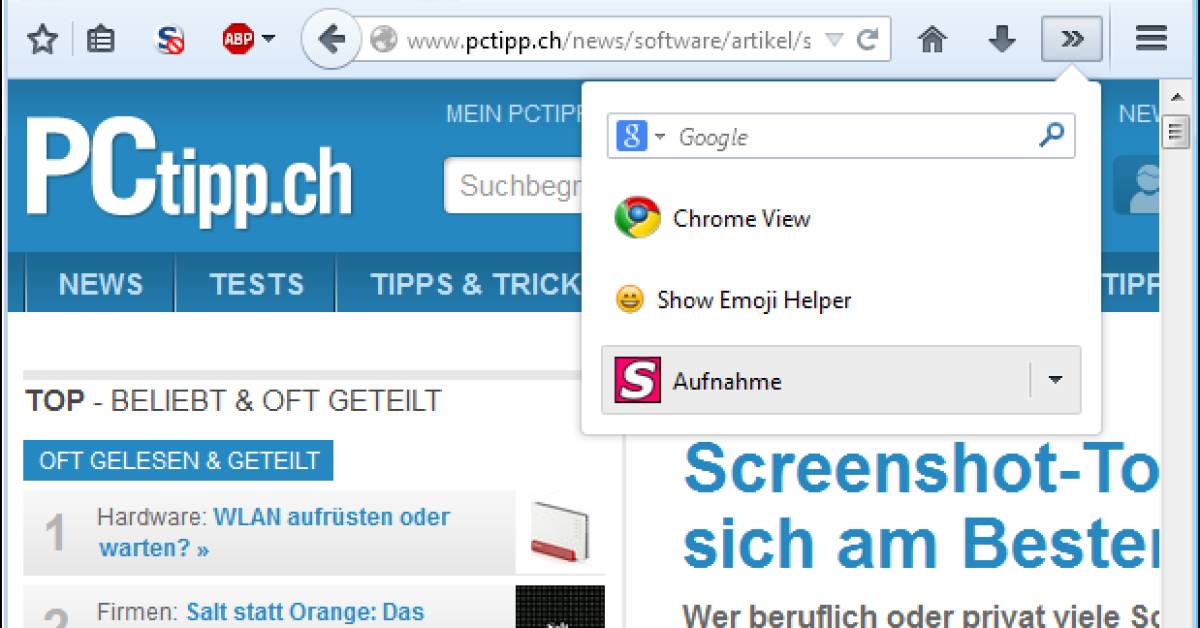Launch Chrome View from overflow panel

pos(741,218)
